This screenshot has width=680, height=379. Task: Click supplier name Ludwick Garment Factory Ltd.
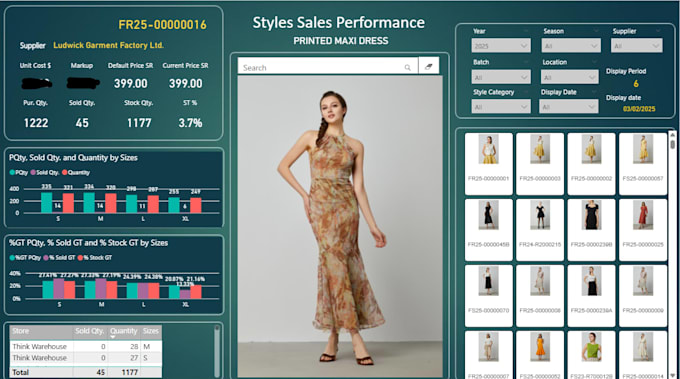point(108,45)
